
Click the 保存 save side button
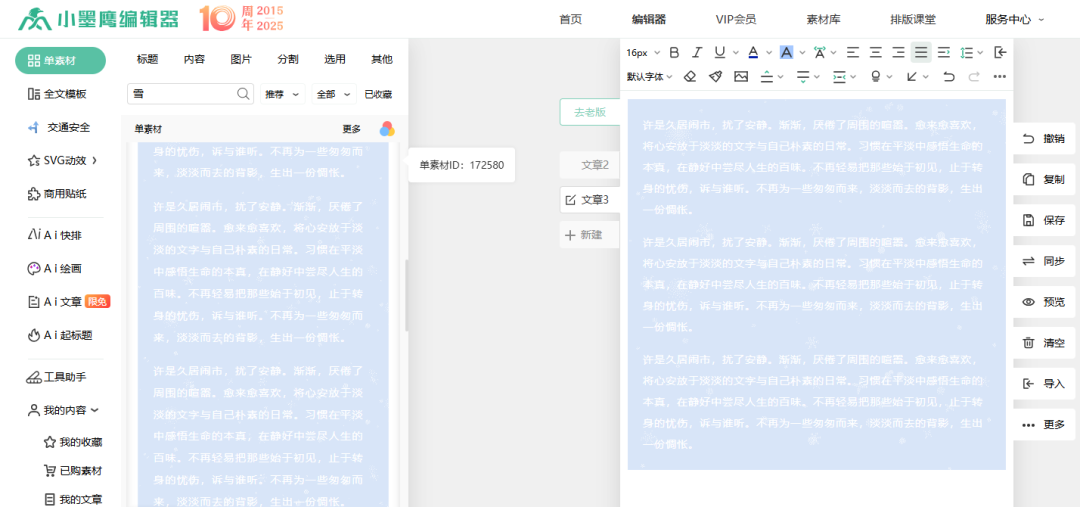pyautogui.click(x=1044, y=220)
